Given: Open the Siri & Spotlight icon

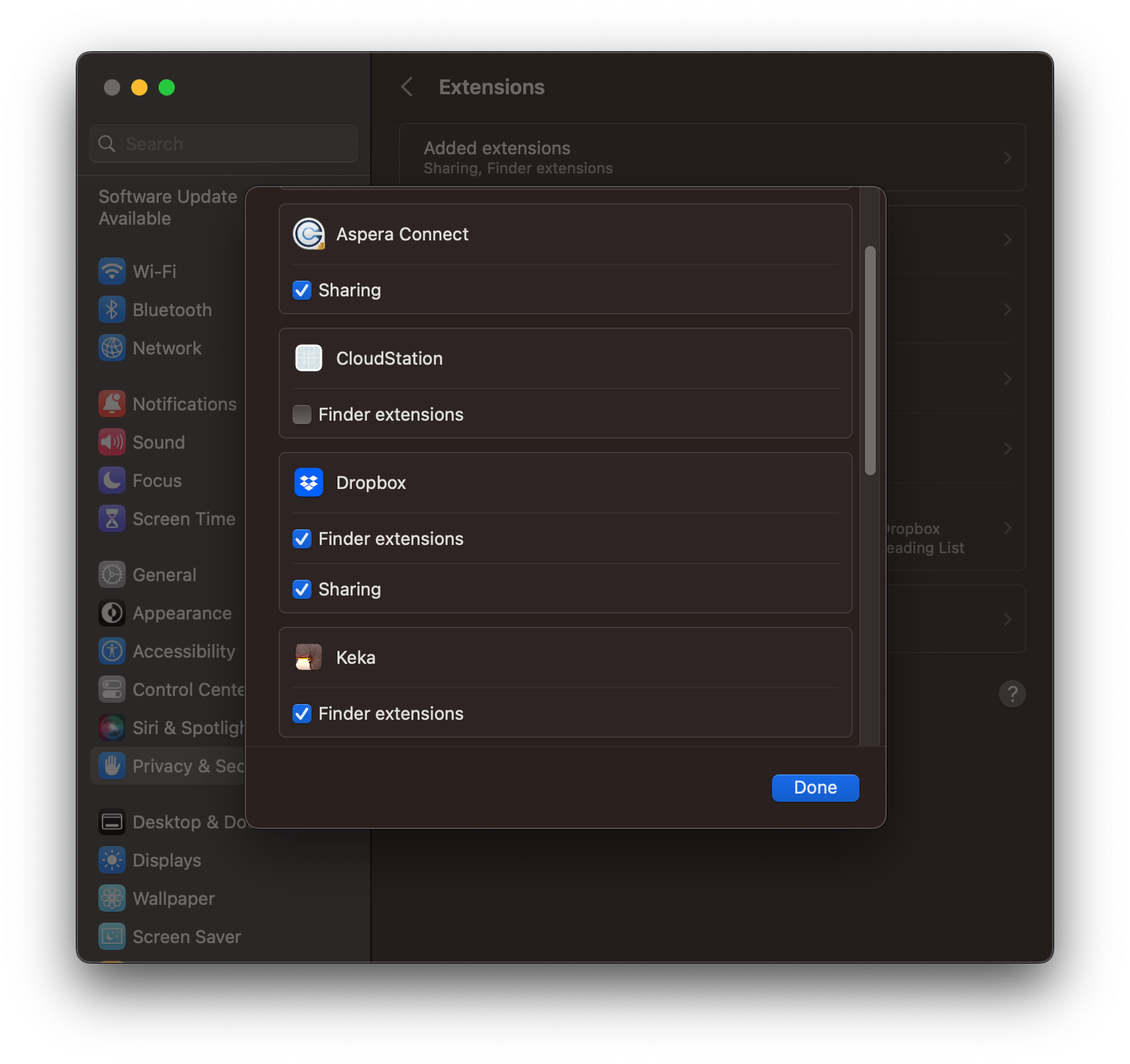Looking at the screenshot, I should click(112, 727).
